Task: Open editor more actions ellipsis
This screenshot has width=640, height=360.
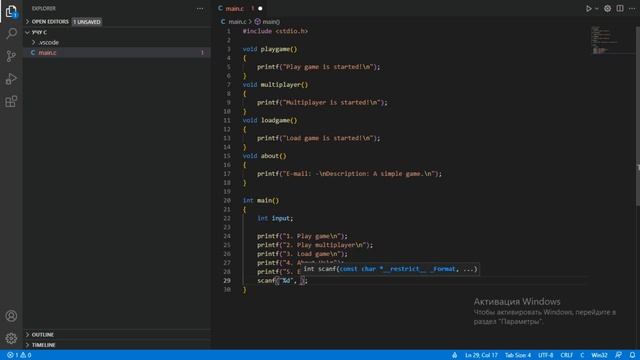Action: pyautogui.click(x=632, y=9)
